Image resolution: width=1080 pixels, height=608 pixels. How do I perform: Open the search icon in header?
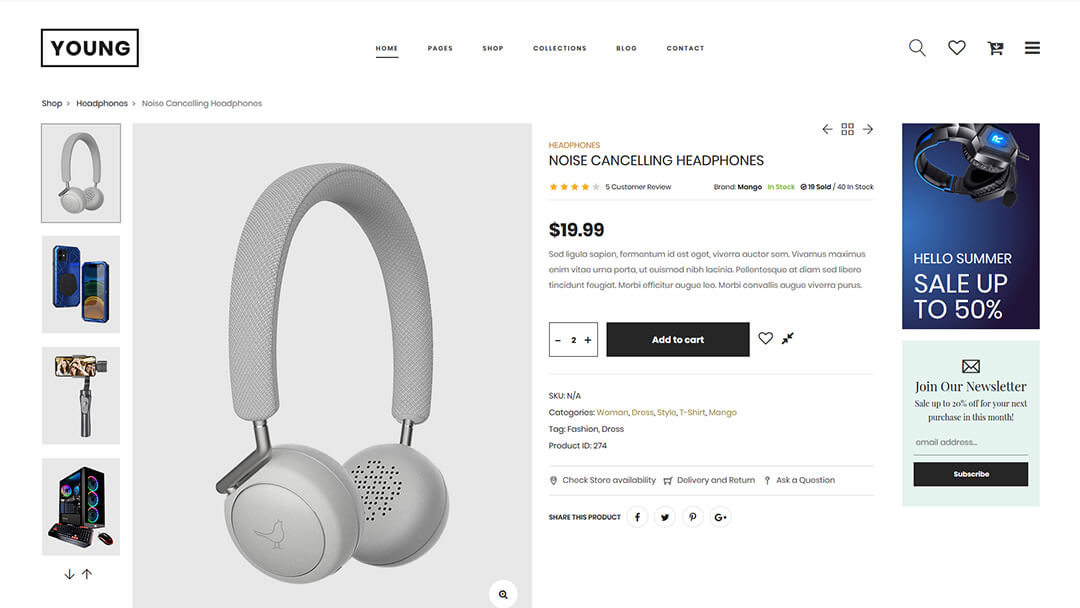pos(917,48)
